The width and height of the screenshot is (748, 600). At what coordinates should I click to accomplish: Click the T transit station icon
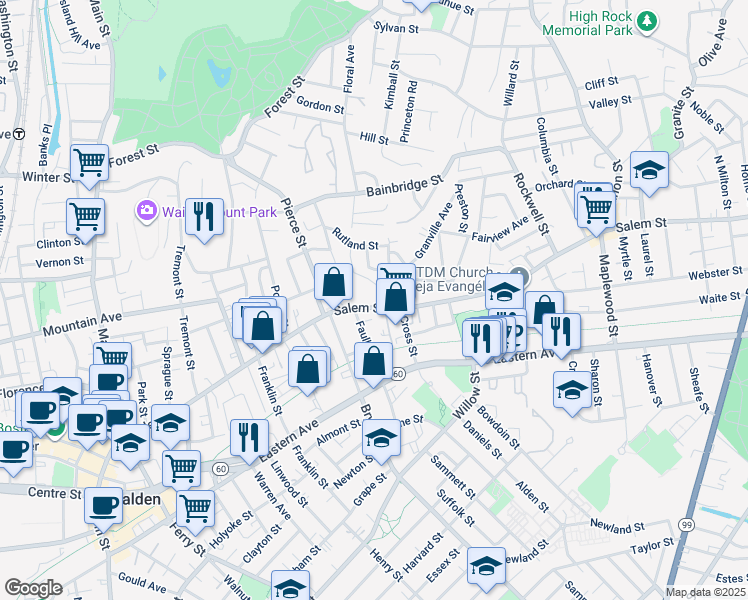[17, 133]
